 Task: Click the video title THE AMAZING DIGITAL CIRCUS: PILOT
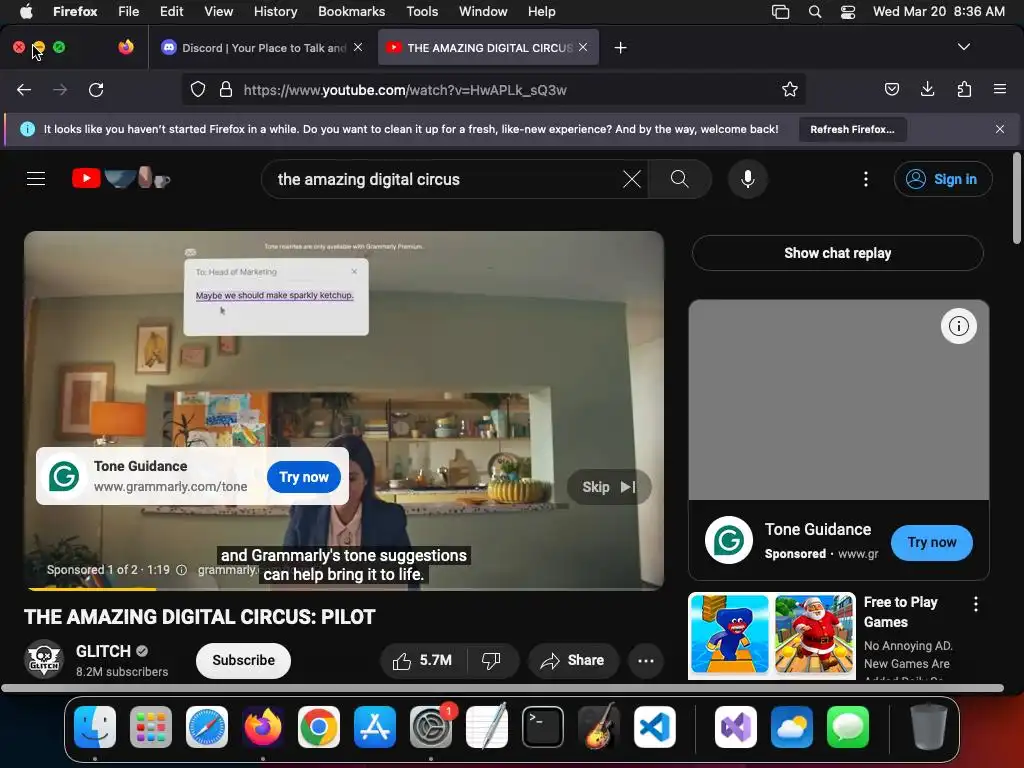tap(199, 617)
